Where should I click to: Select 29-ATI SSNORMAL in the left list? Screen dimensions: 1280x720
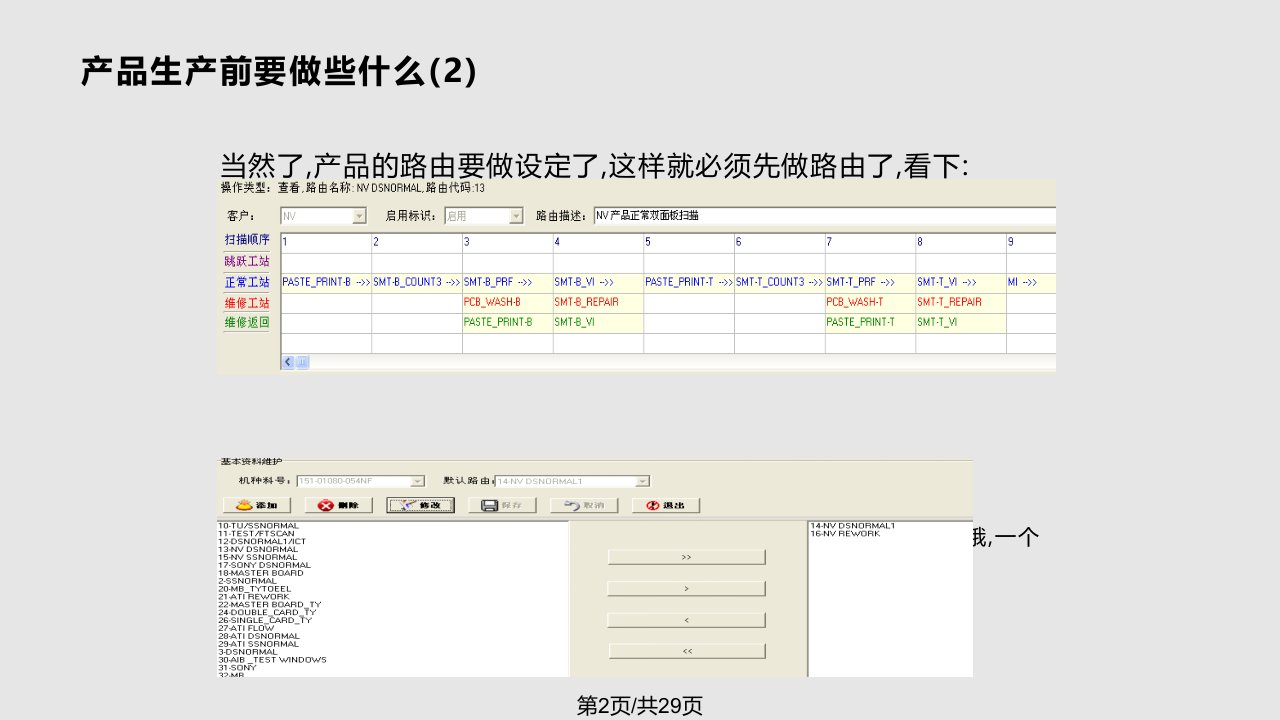[258, 644]
